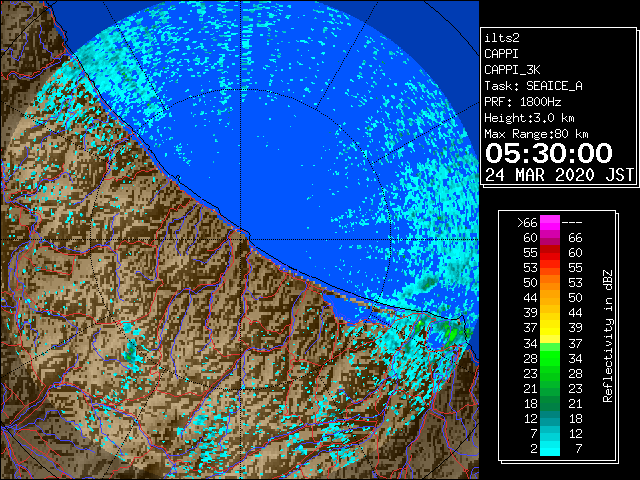The image size is (640, 480).
Task: Pick the orange swatch beside left-column 50
Action: pyautogui.click(x=550, y=283)
